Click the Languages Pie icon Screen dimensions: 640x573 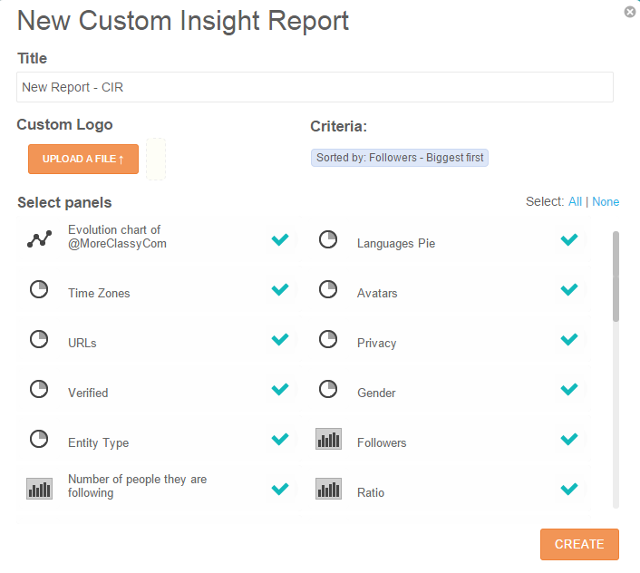coord(328,240)
